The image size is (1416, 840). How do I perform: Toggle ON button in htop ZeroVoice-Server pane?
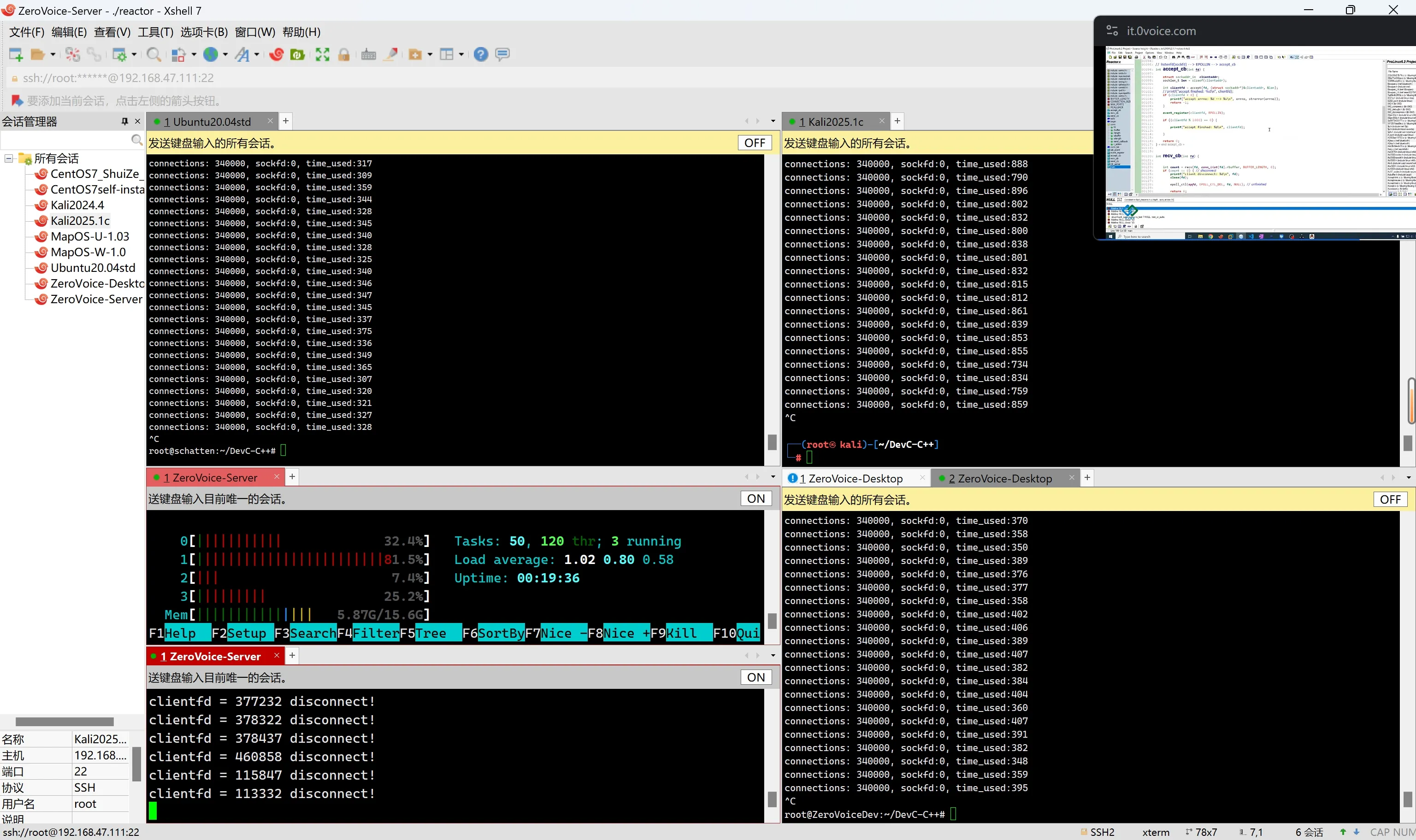point(755,499)
